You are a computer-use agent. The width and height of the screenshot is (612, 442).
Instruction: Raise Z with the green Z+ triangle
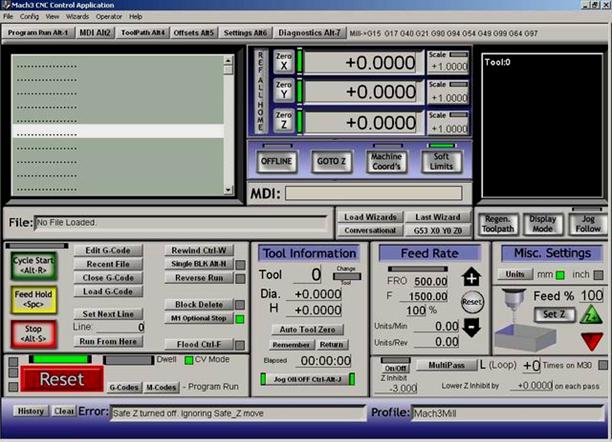[x=591, y=315]
